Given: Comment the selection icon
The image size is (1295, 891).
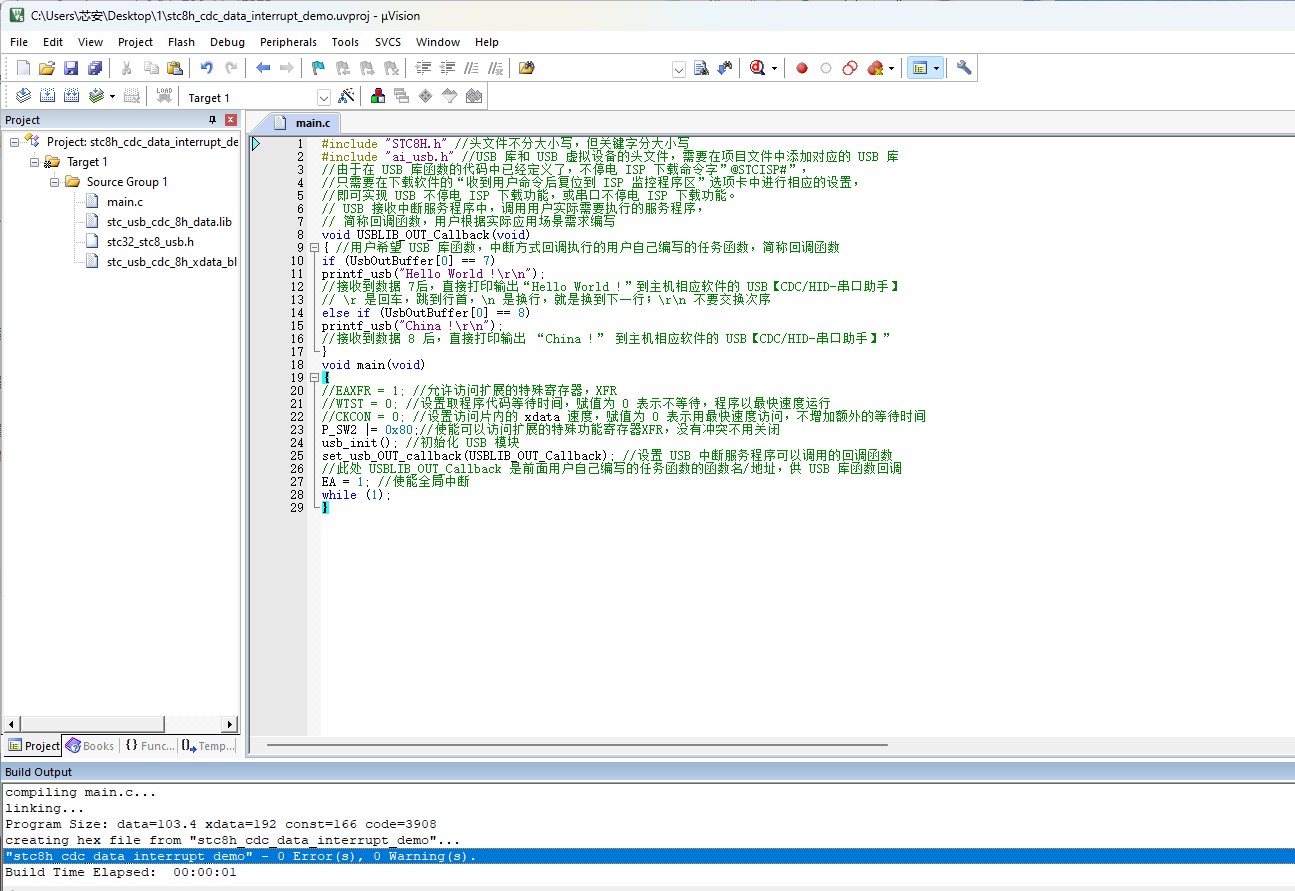Looking at the screenshot, I should point(471,68).
